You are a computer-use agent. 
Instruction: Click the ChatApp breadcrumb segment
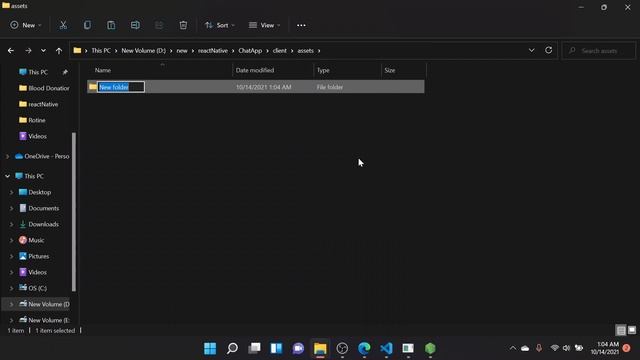(250, 51)
